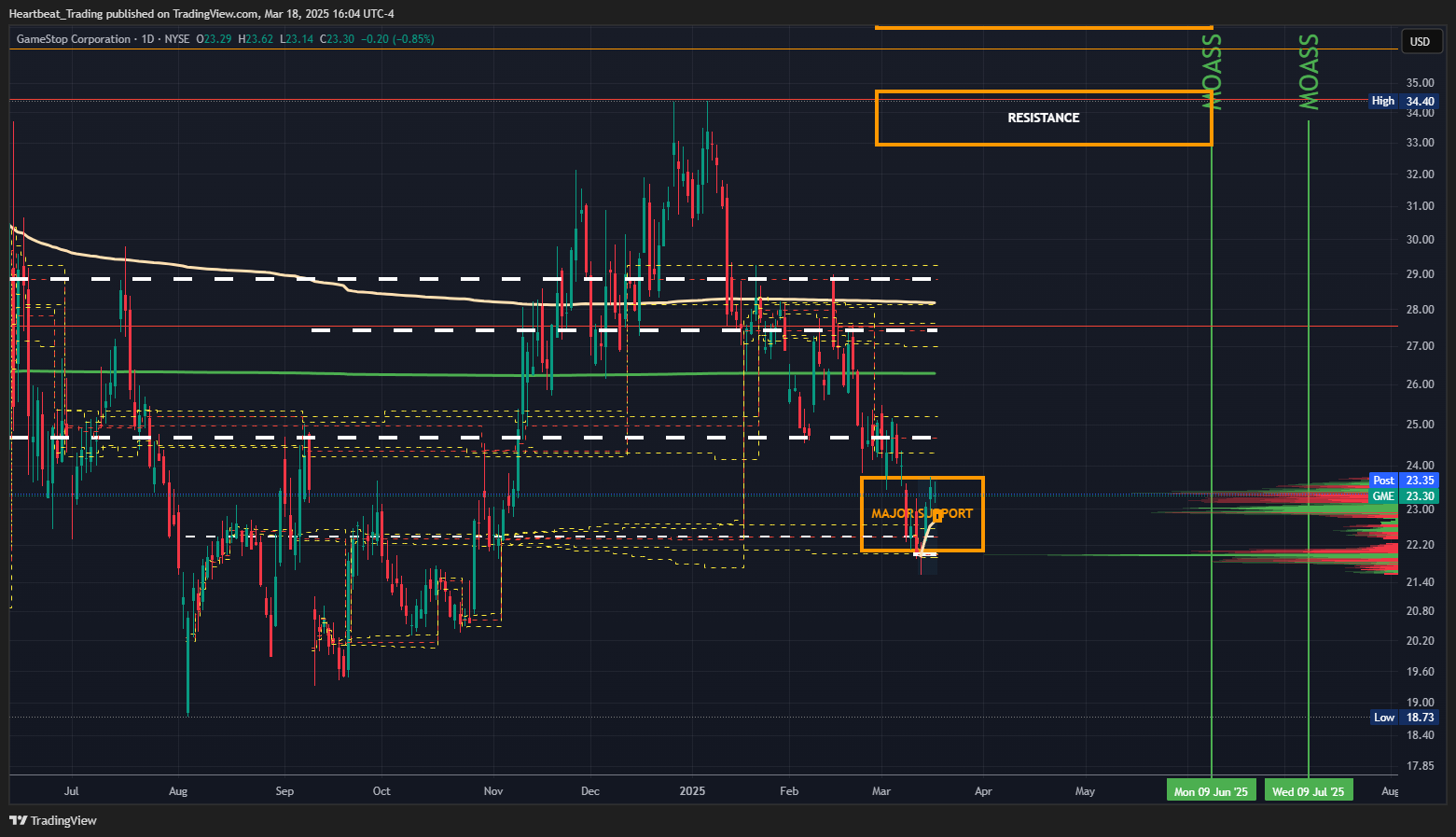The image size is (1456, 837).
Task: Click the 32.00 price scale value
Action: tap(1420, 174)
